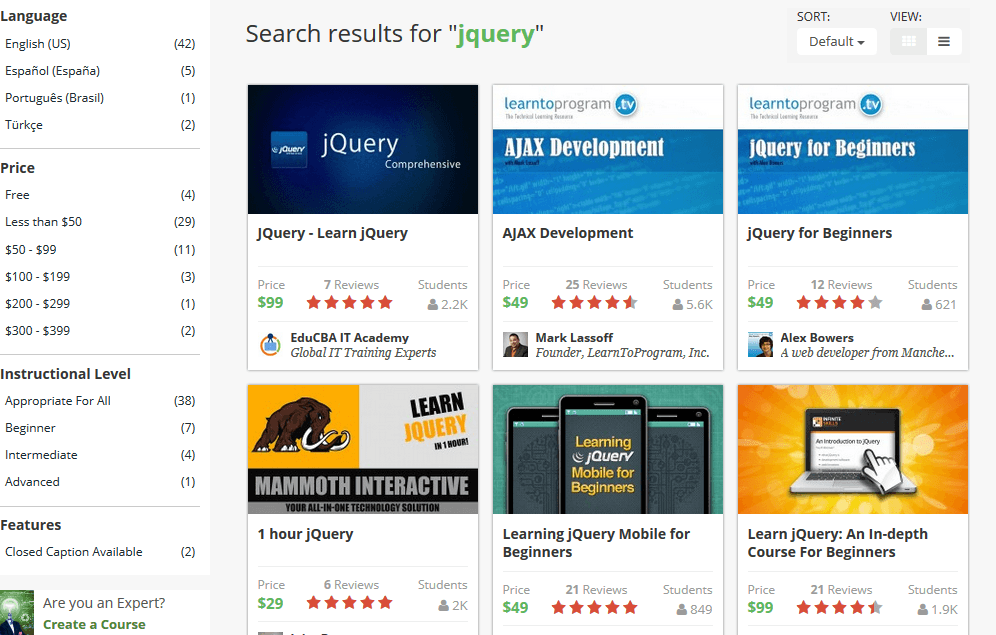
Task: Click students icon beside 849
Action: point(682,610)
